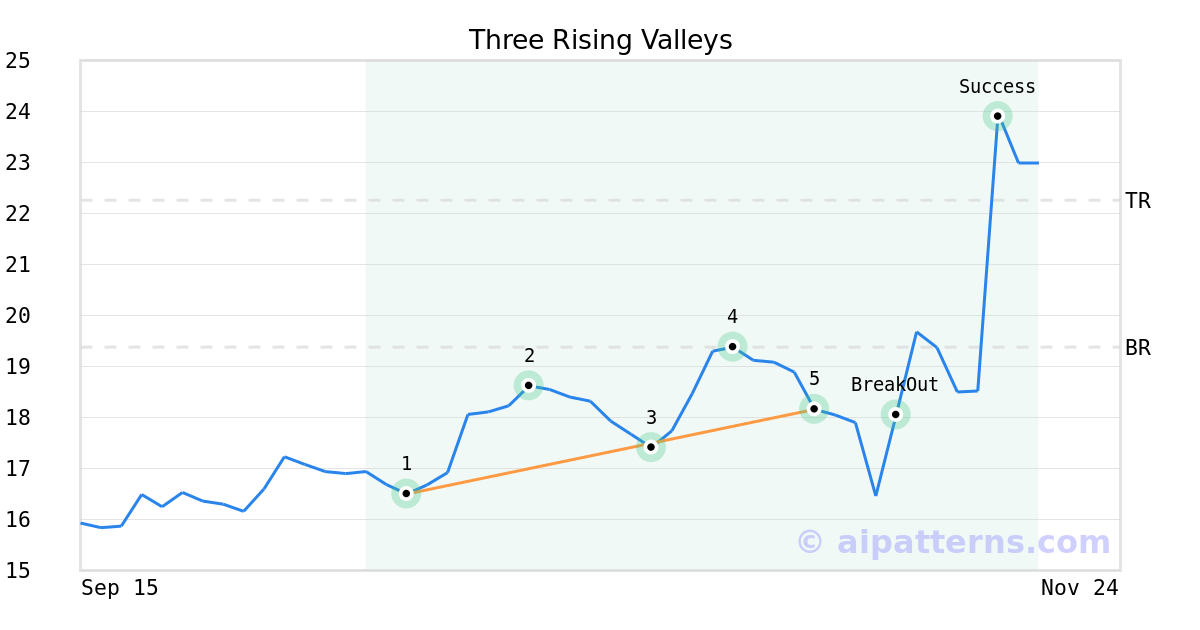1200x630 pixels.
Task: Click the 25 value on the price axis
Action: click(x=18, y=61)
